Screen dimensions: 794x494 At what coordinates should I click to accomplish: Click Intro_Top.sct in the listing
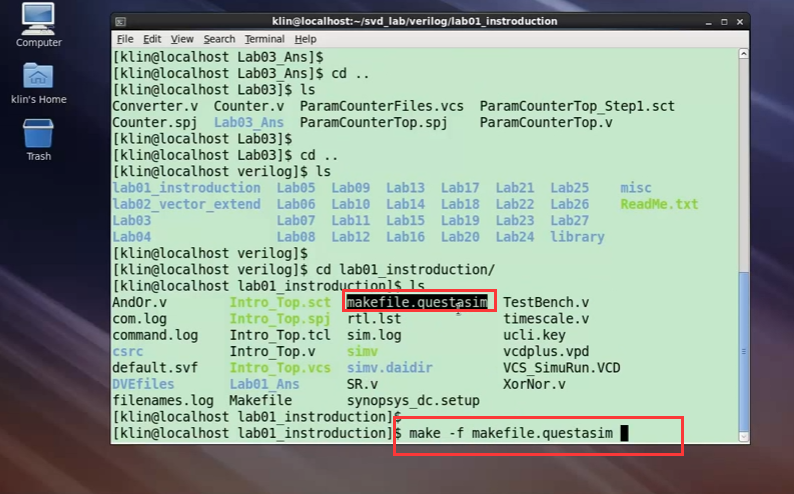tap(280, 303)
